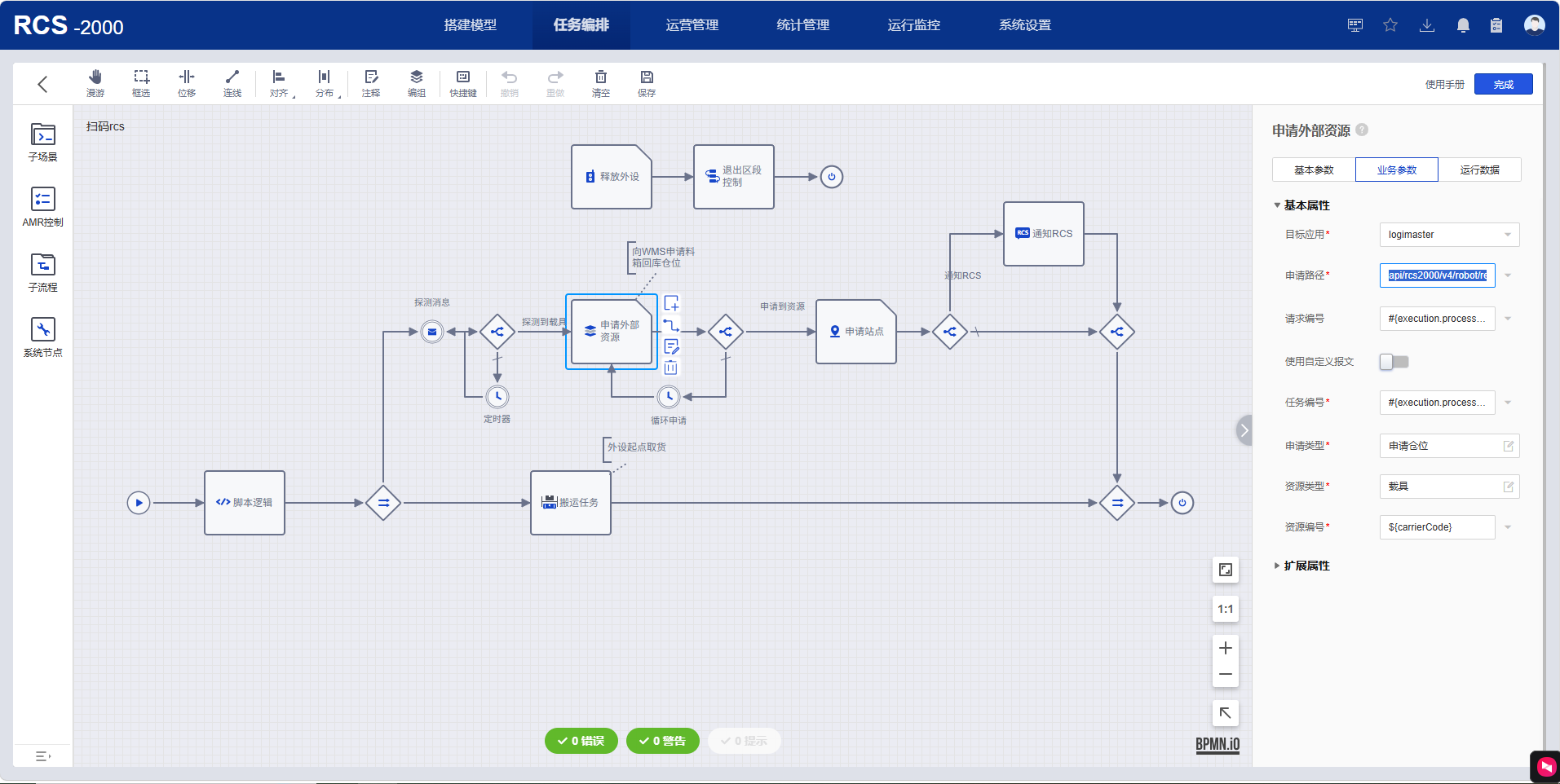Screen dimensions: 1560x784
Task: Open the user avatar menu
Action: (x=1535, y=25)
